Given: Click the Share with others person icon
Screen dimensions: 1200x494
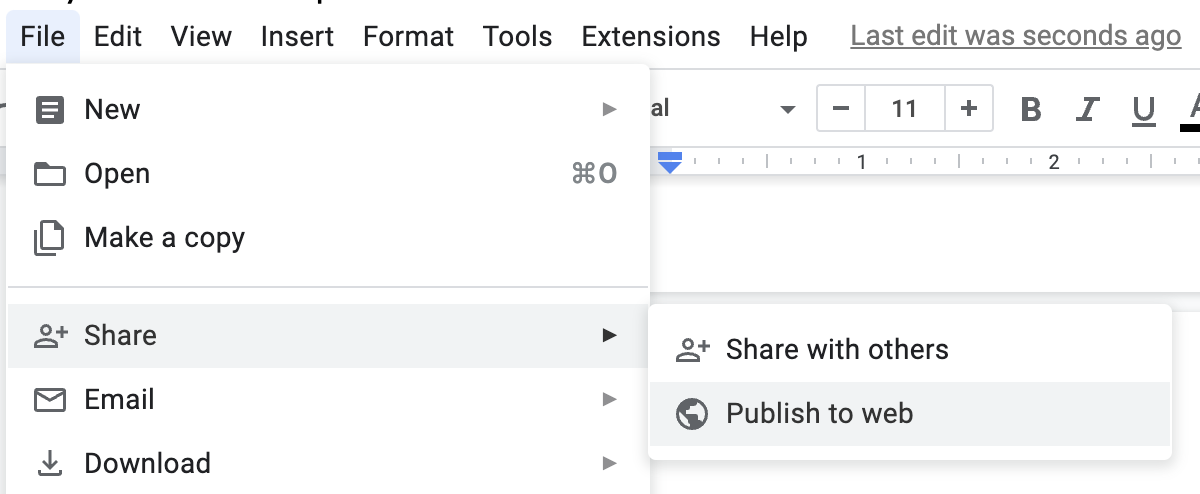Looking at the screenshot, I should click(692, 349).
